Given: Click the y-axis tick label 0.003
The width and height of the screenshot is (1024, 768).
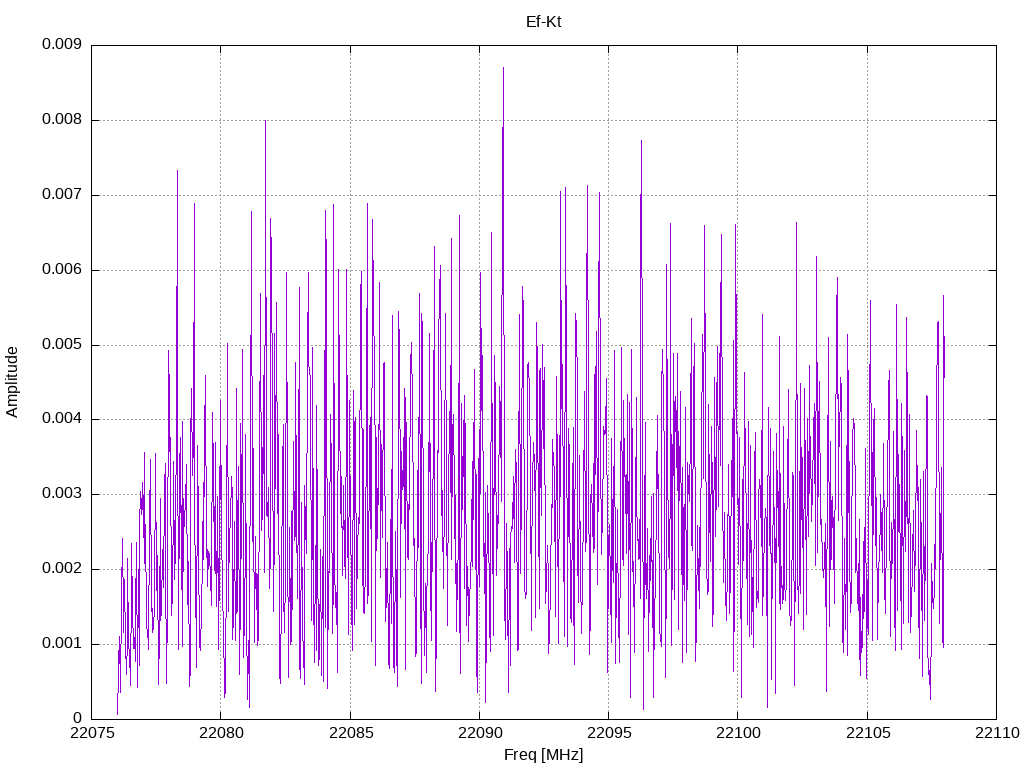Looking at the screenshot, I should click(62, 494).
